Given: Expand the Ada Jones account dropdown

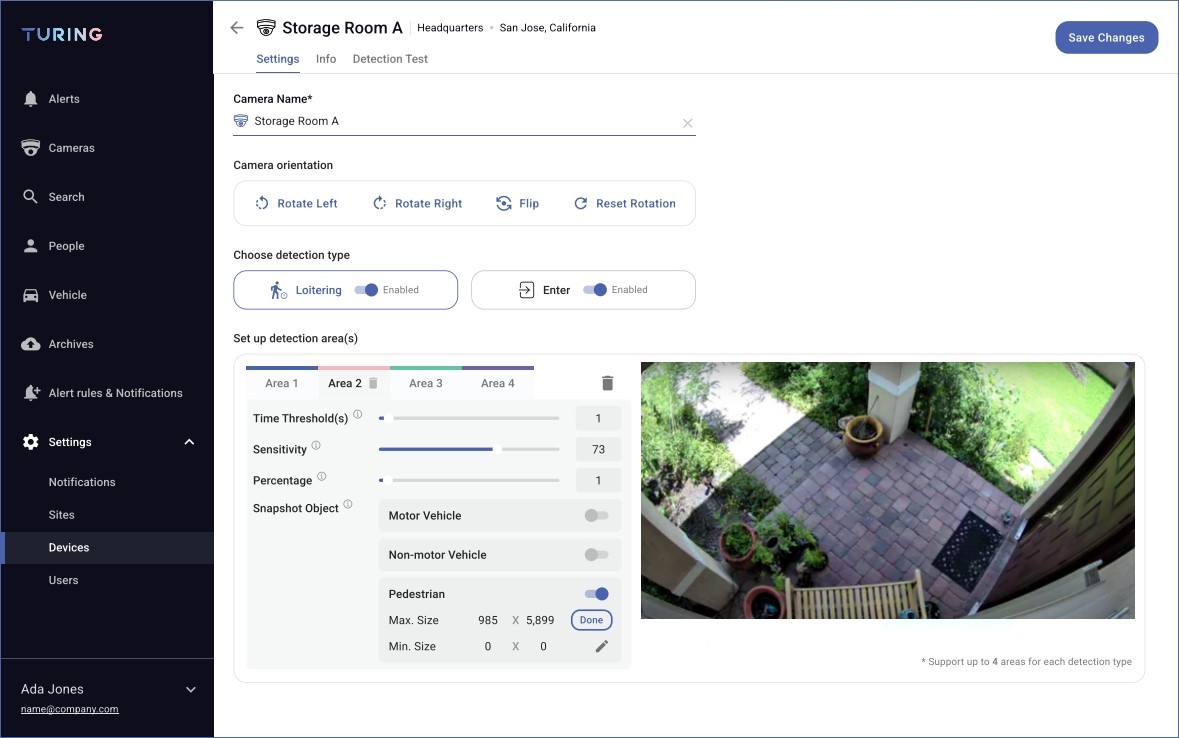Looking at the screenshot, I should pos(191,689).
